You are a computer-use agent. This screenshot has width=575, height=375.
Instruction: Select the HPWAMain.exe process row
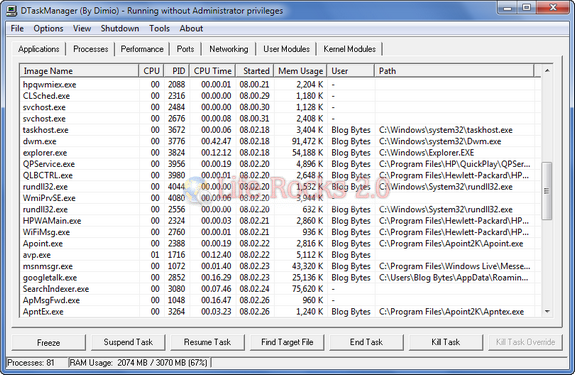tap(280, 221)
